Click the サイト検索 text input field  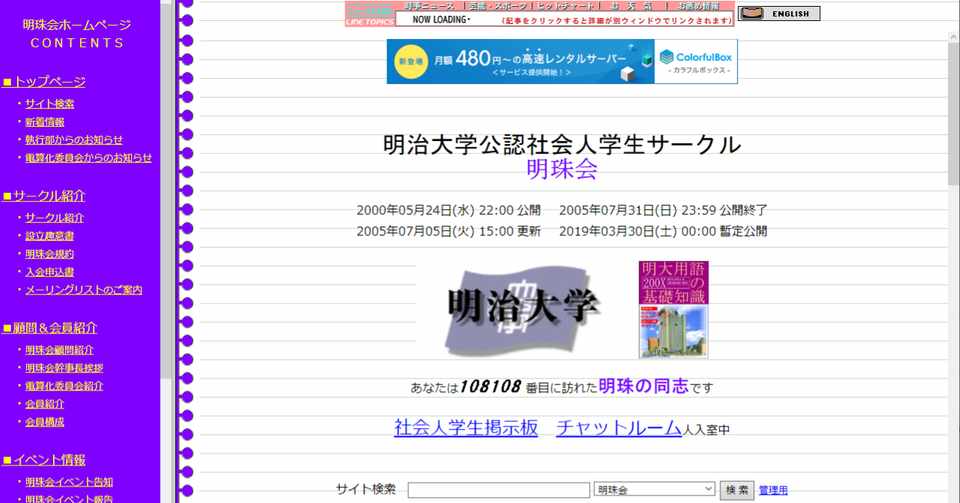(x=498, y=490)
